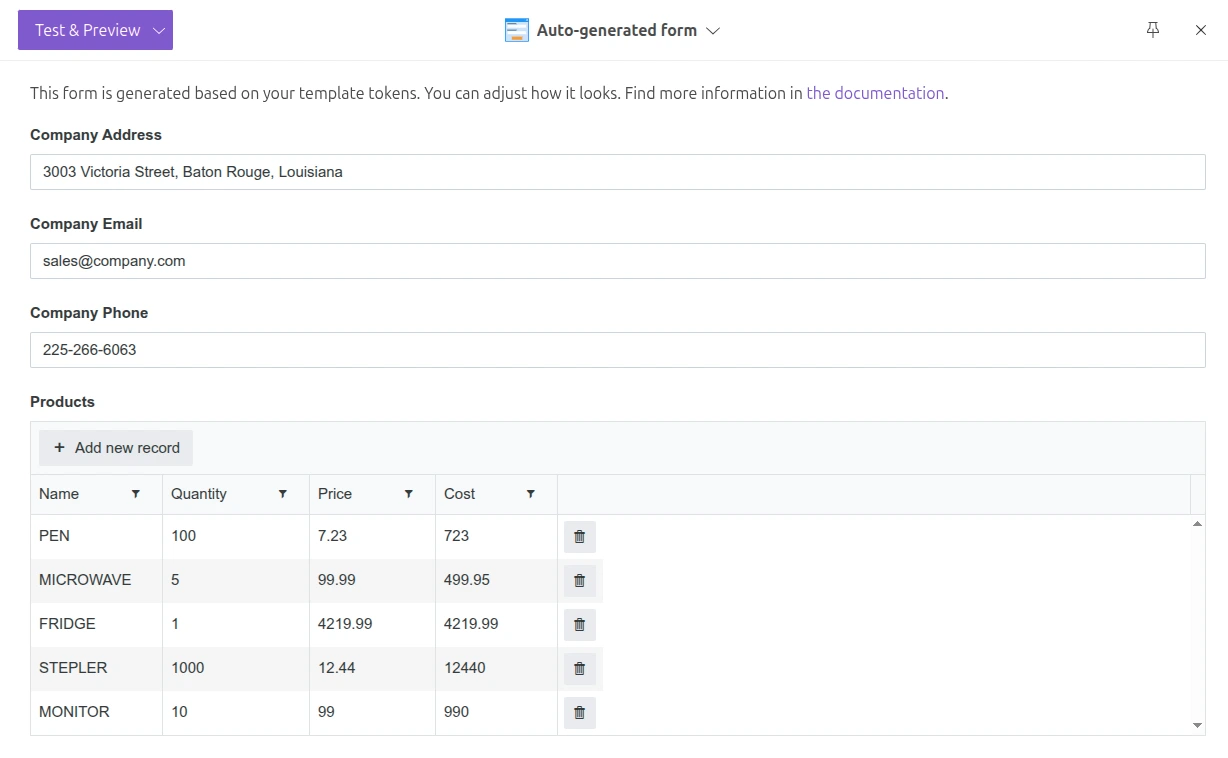1228x758 pixels.
Task: Edit the Company Phone field
Action: [x=617, y=350]
